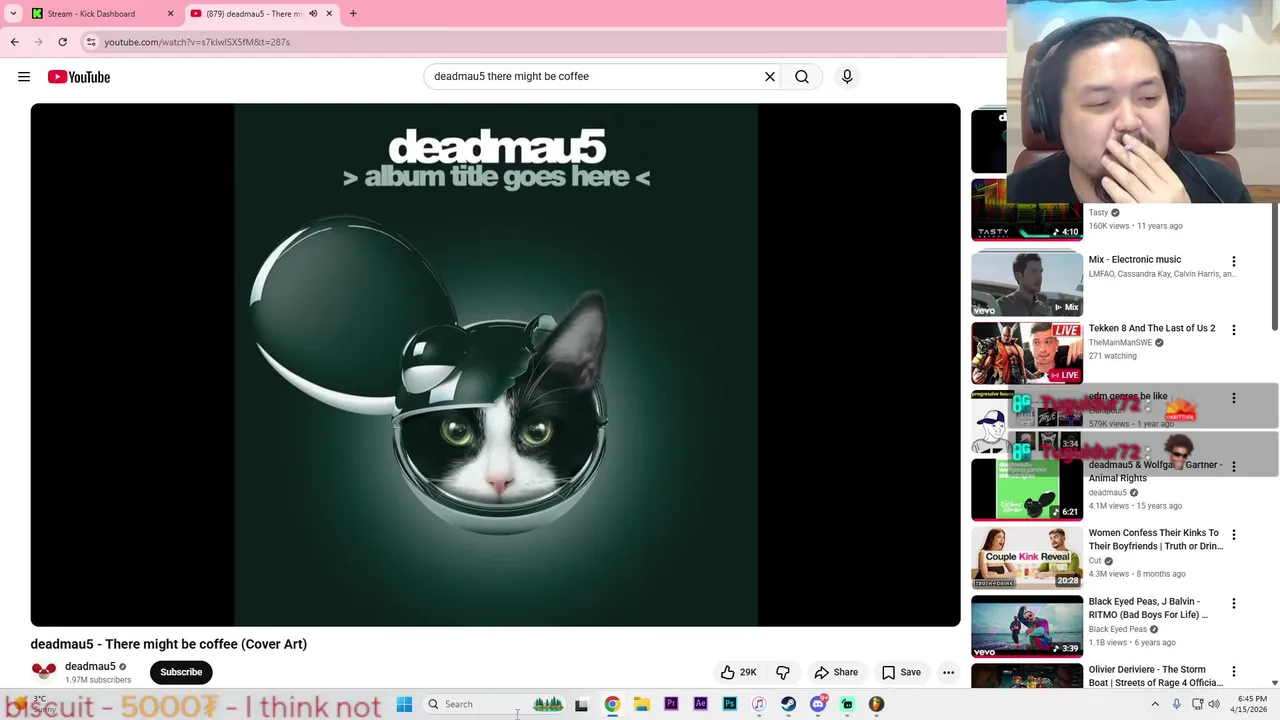The image size is (1280, 720).
Task: View site information in address bar
Action: [x=91, y=42]
